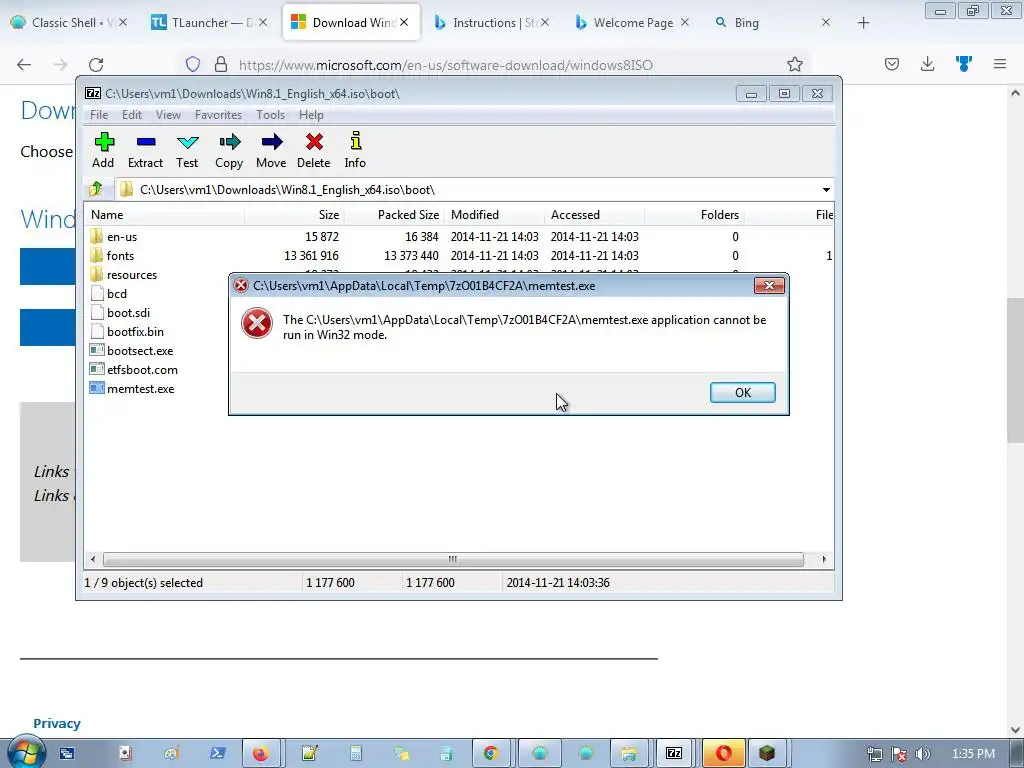Reload the Firefox page
This screenshot has height=768, width=1024.
point(96,65)
